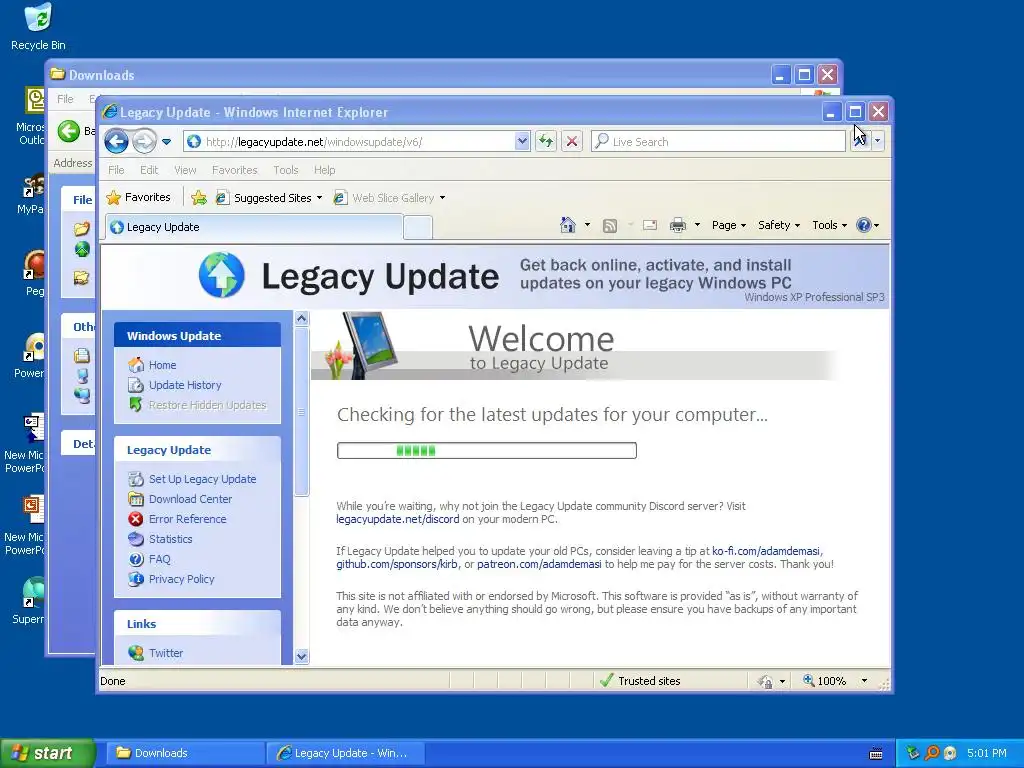Stop loading with the red X icon

(x=572, y=142)
